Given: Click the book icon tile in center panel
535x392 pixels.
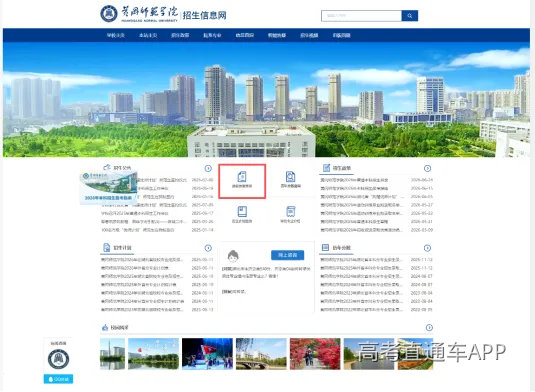Looking at the screenshot, I should pyautogui.click(x=242, y=211).
